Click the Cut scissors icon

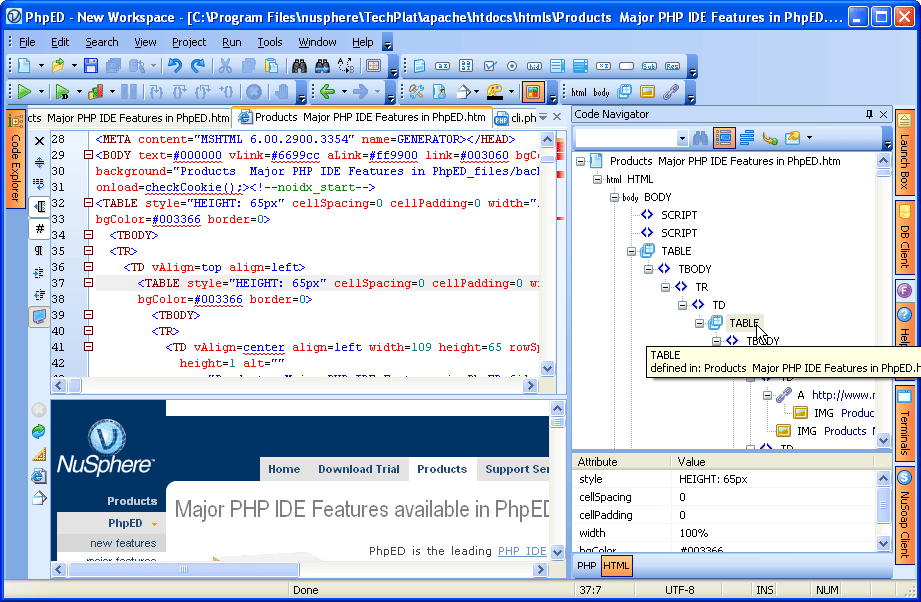tap(225, 65)
